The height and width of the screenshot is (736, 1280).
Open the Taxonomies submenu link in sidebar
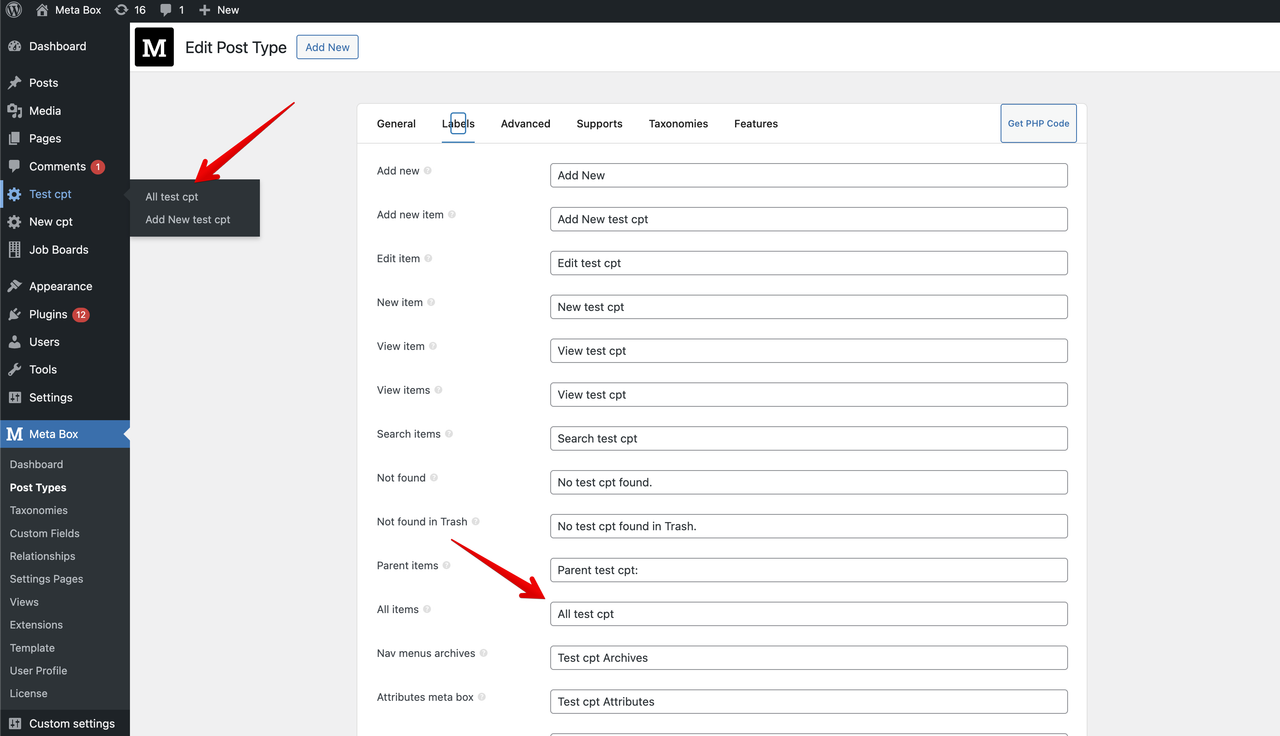pos(39,511)
